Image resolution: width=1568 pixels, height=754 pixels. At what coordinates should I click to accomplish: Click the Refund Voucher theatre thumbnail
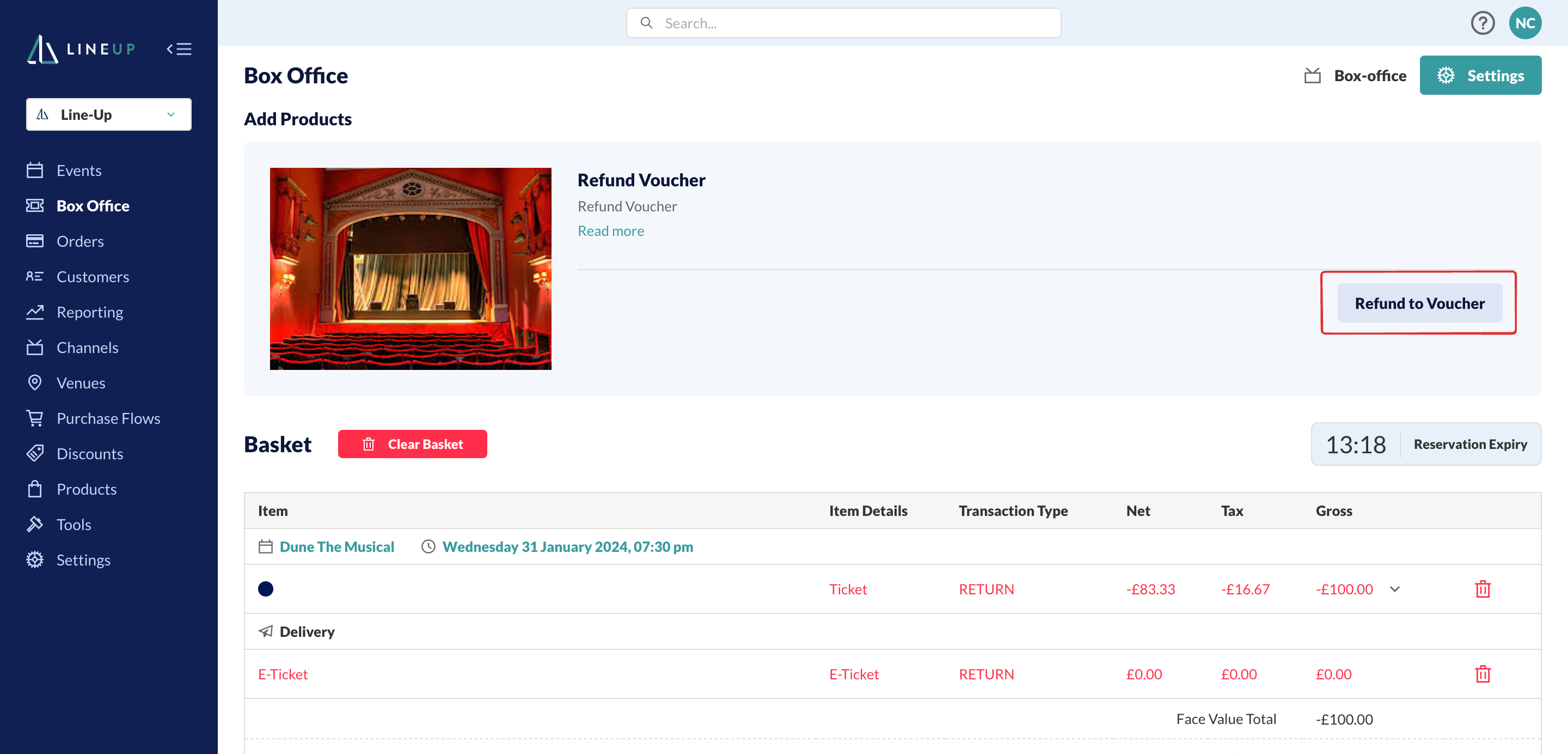pos(411,269)
